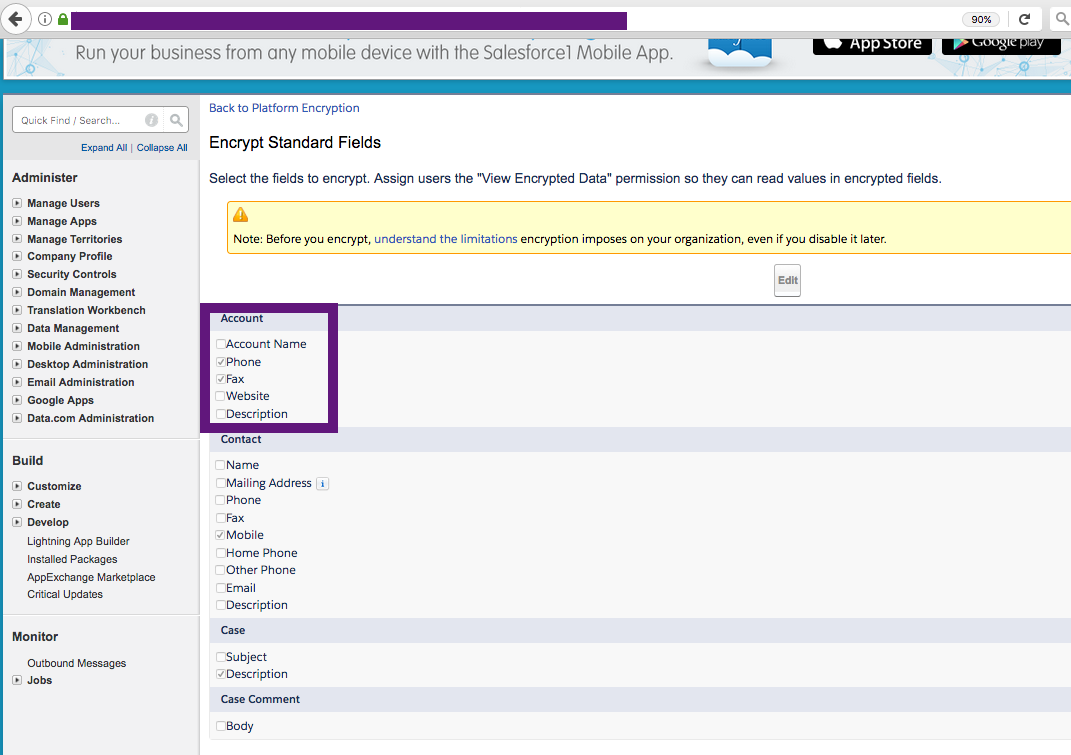Open Data.com Administration in the sidebar

tap(91, 418)
